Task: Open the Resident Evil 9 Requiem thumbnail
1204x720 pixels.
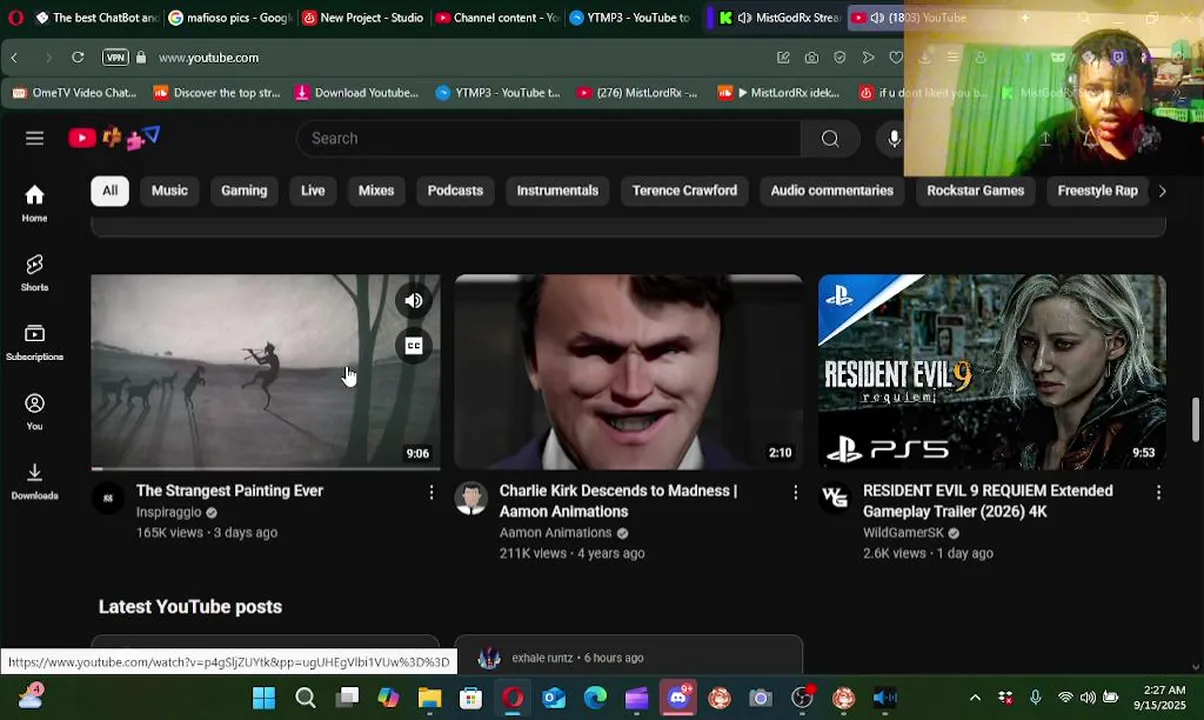Action: (992, 372)
